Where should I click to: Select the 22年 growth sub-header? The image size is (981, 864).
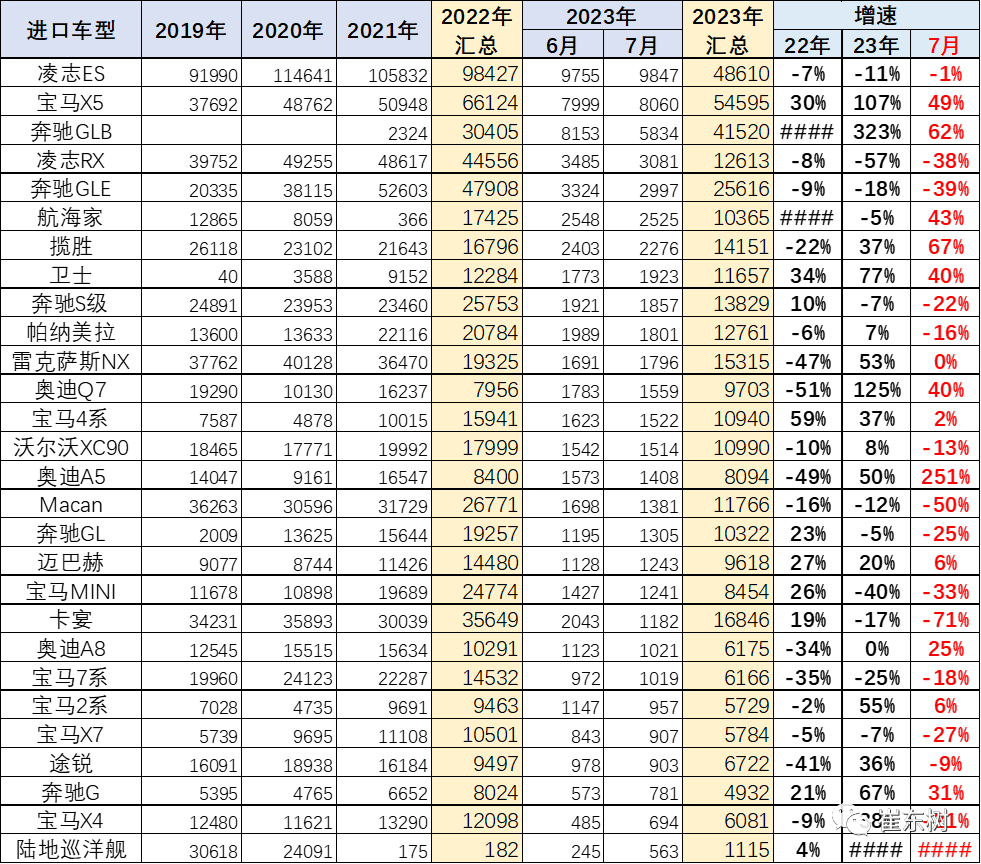tap(807, 45)
